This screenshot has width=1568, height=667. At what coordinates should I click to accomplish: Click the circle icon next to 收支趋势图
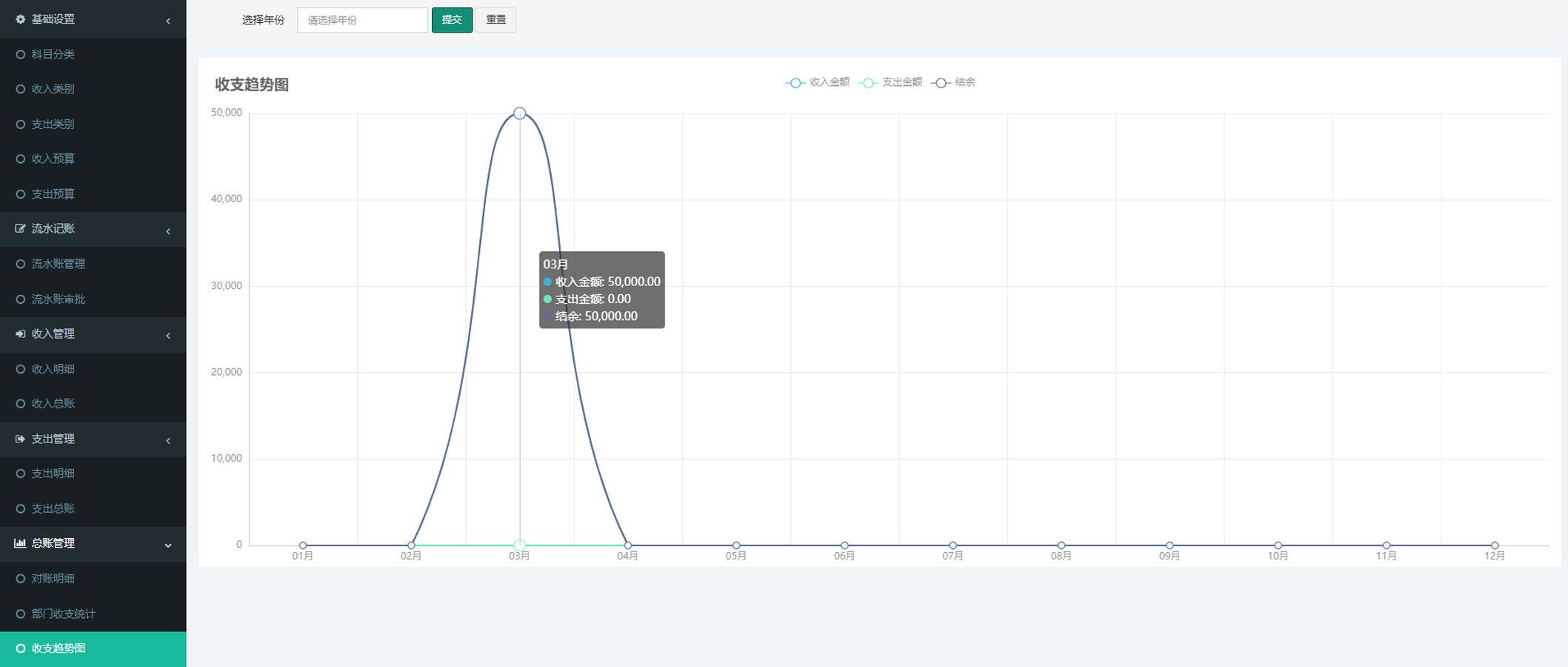pos(21,648)
